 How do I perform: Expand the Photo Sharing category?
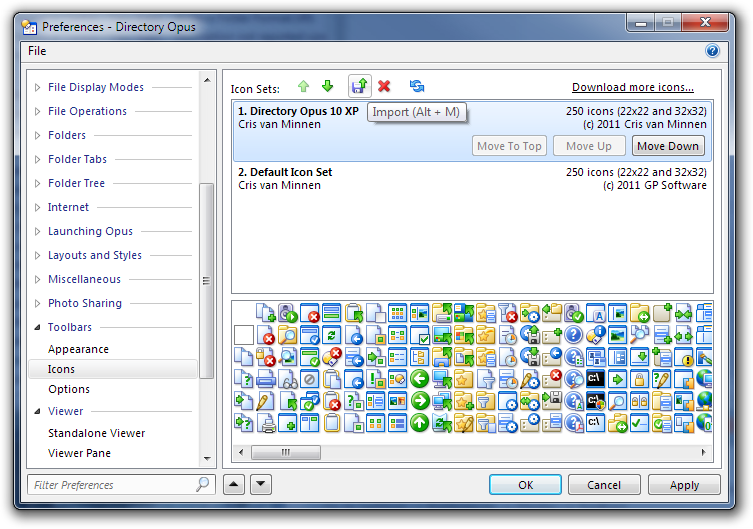[37, 303]
